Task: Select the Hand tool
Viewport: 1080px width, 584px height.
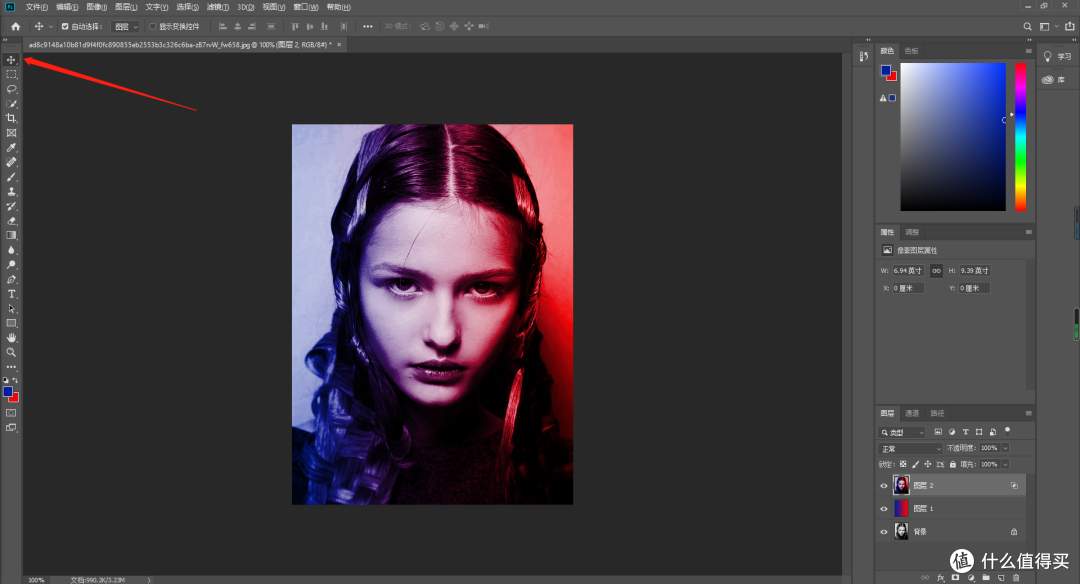Action: [x=11, y=337]
